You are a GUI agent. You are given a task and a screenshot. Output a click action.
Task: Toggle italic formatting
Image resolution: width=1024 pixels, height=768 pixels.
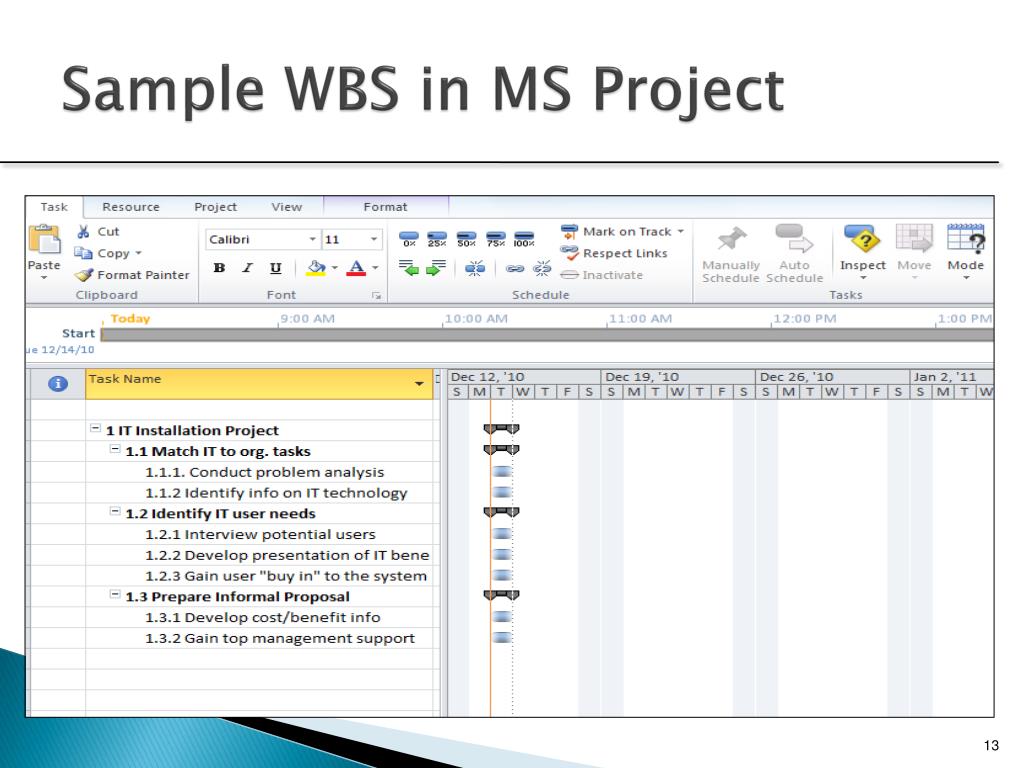pyautogui.click(x=248, y=268)
